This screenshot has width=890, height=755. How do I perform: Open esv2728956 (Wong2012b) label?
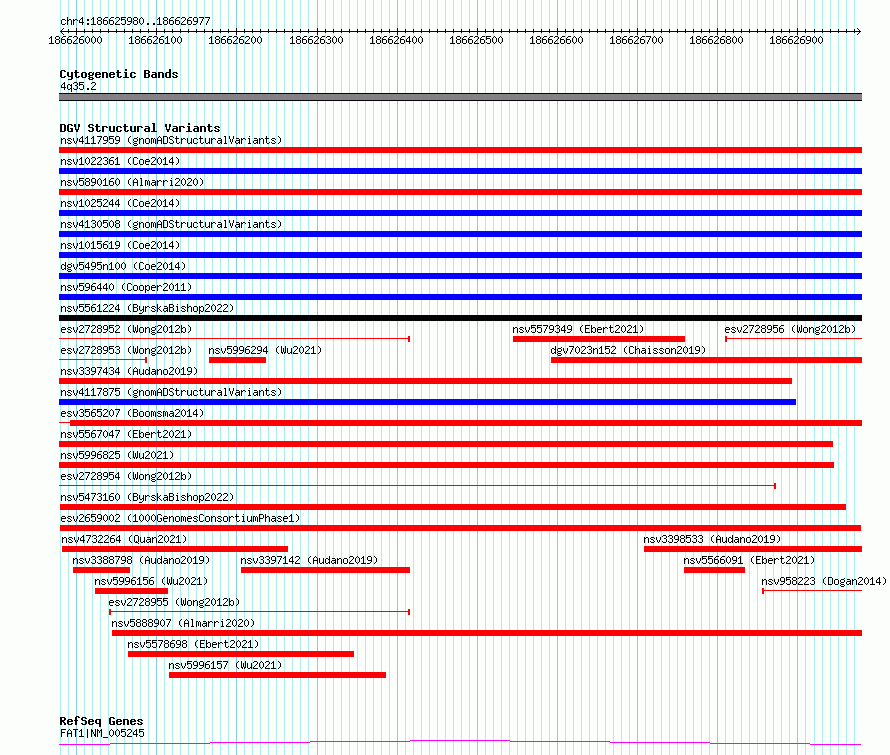(x=790, y=329)
